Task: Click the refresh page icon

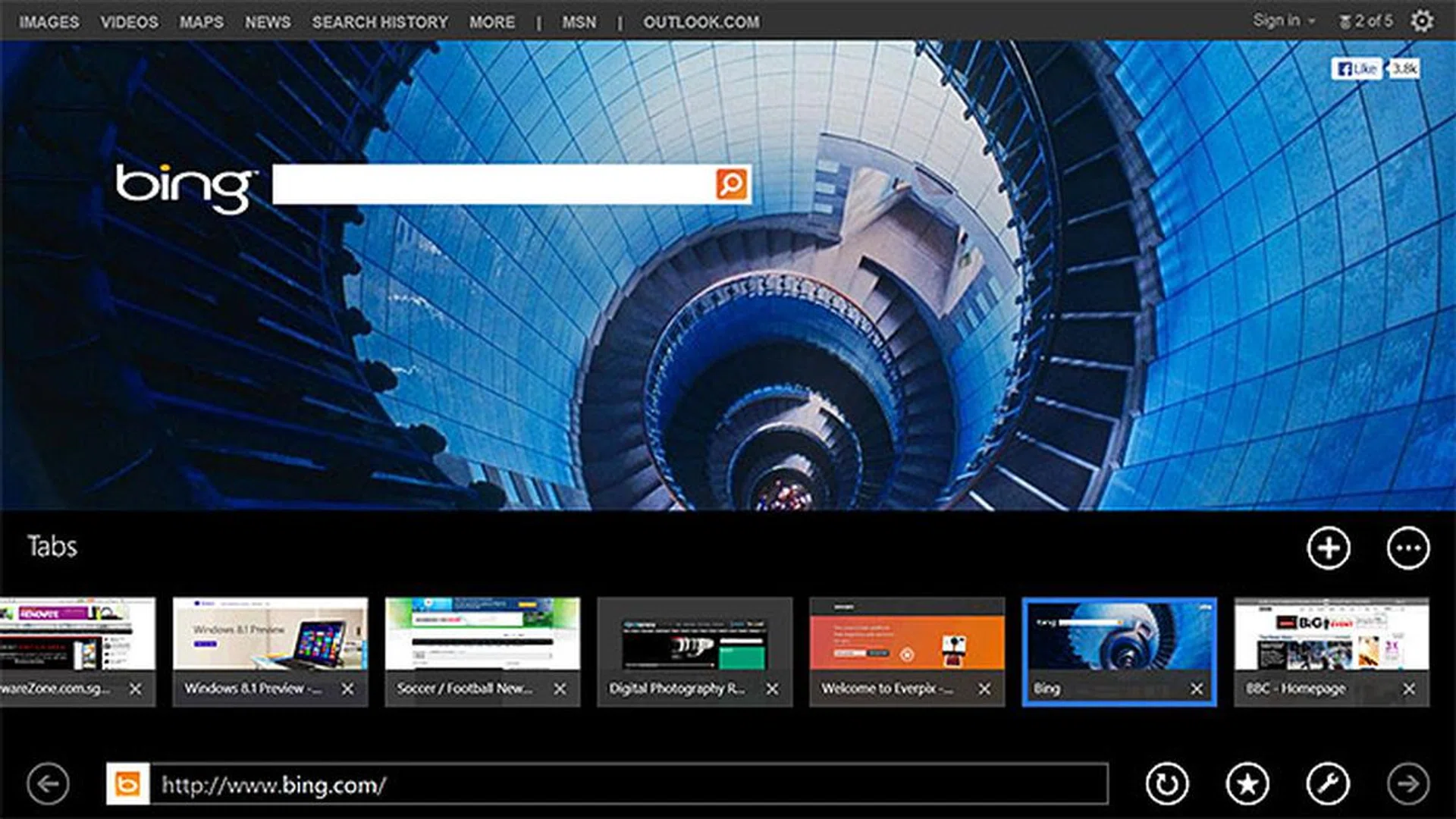Action: (1167, 784)
